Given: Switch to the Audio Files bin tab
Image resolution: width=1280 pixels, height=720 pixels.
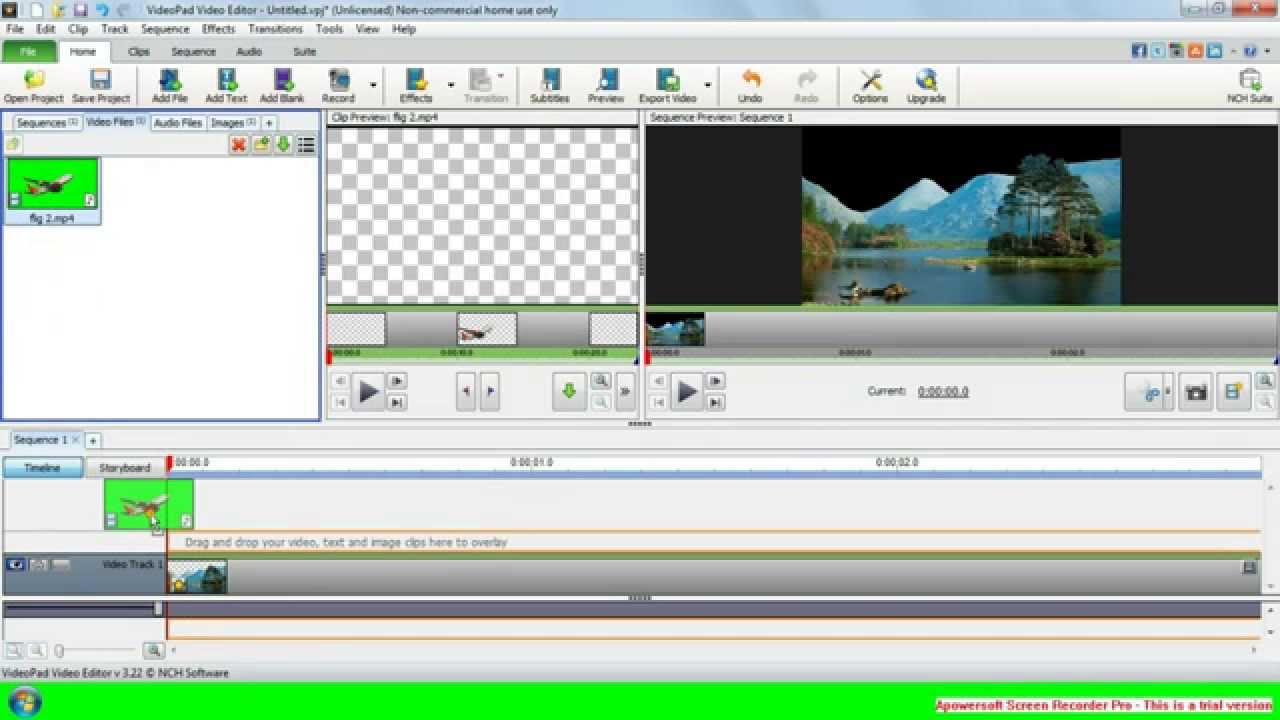Looking at the screenshot, I should 178,123.
